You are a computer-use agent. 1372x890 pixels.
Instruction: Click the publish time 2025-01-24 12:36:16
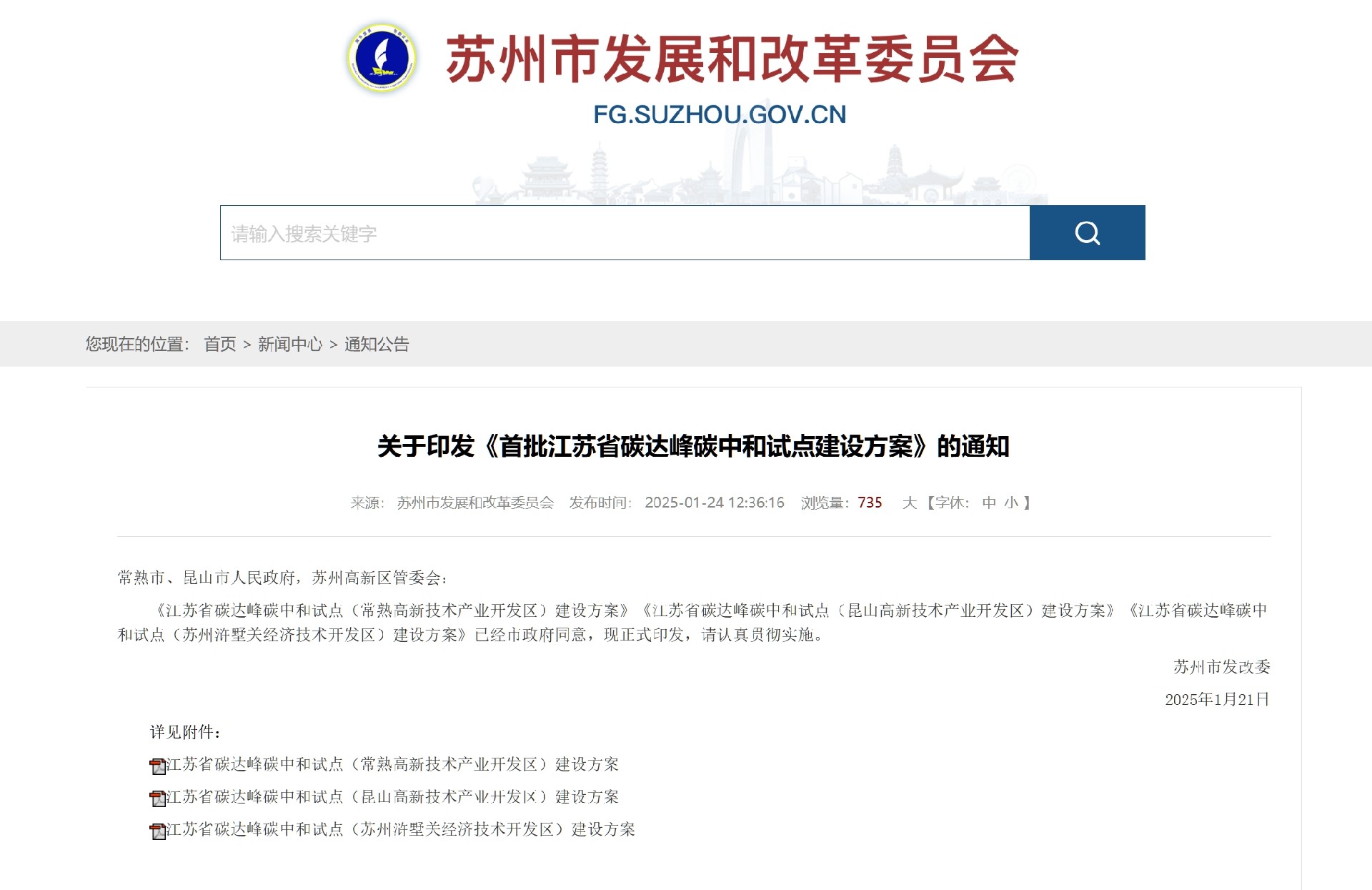pos(714,503)
